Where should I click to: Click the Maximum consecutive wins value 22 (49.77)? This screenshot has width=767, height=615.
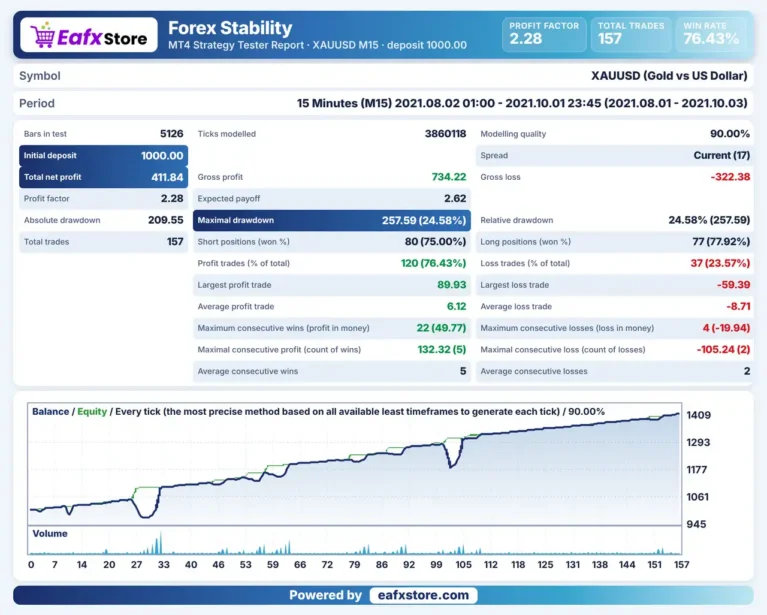tap(441, 327)
